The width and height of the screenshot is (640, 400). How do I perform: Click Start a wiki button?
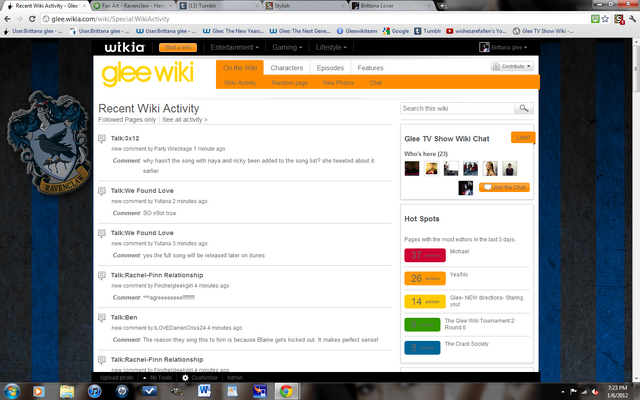178,47
